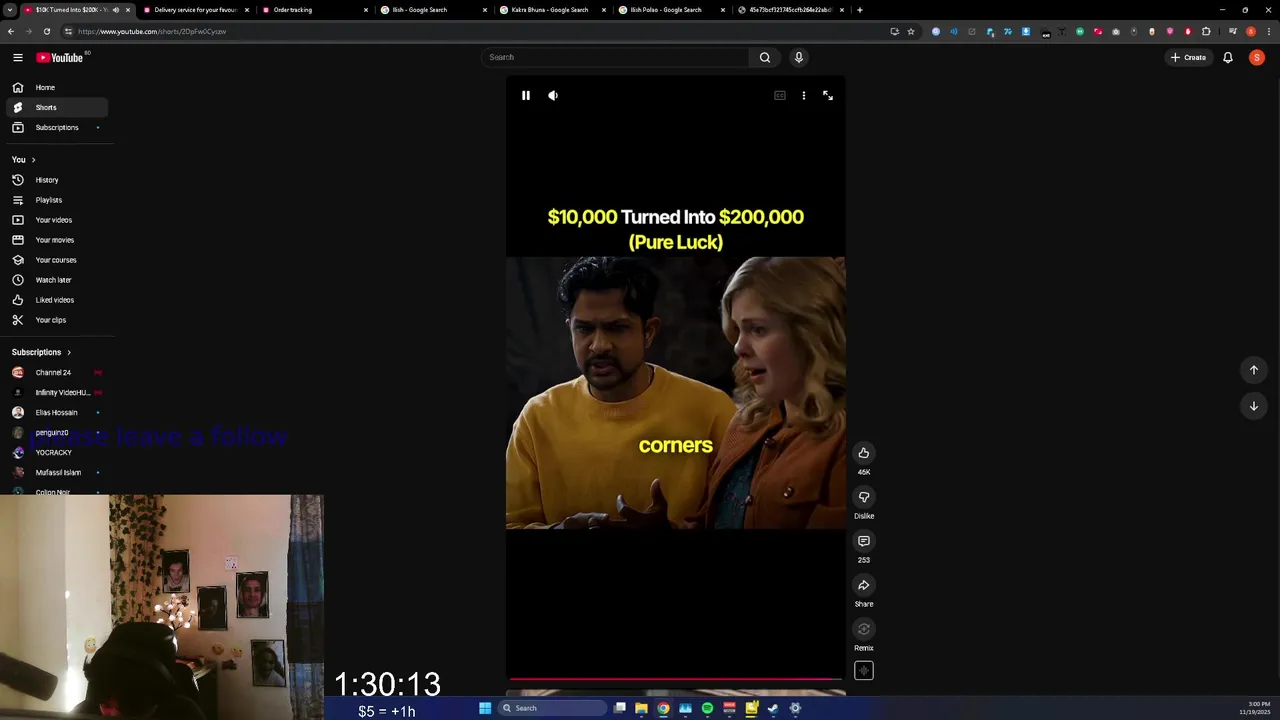1280x720 pixels.
Task: Open Mufassil Islam subscription
Action: pyautogui.click(x=57, y=472)
